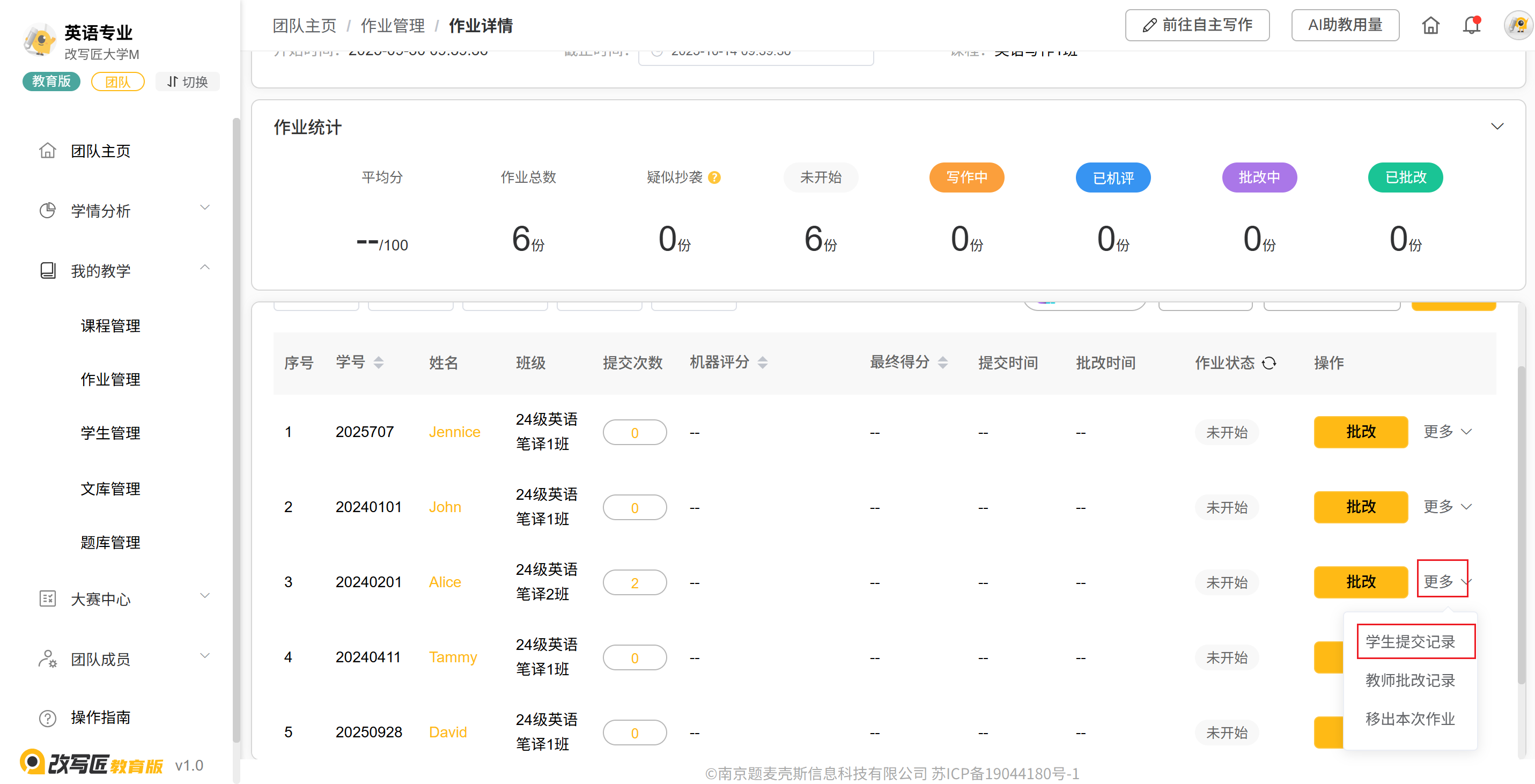Collapse the 作业统计 panel chevron
The image size is (1535, 784).
click(x=1497, y=127)
